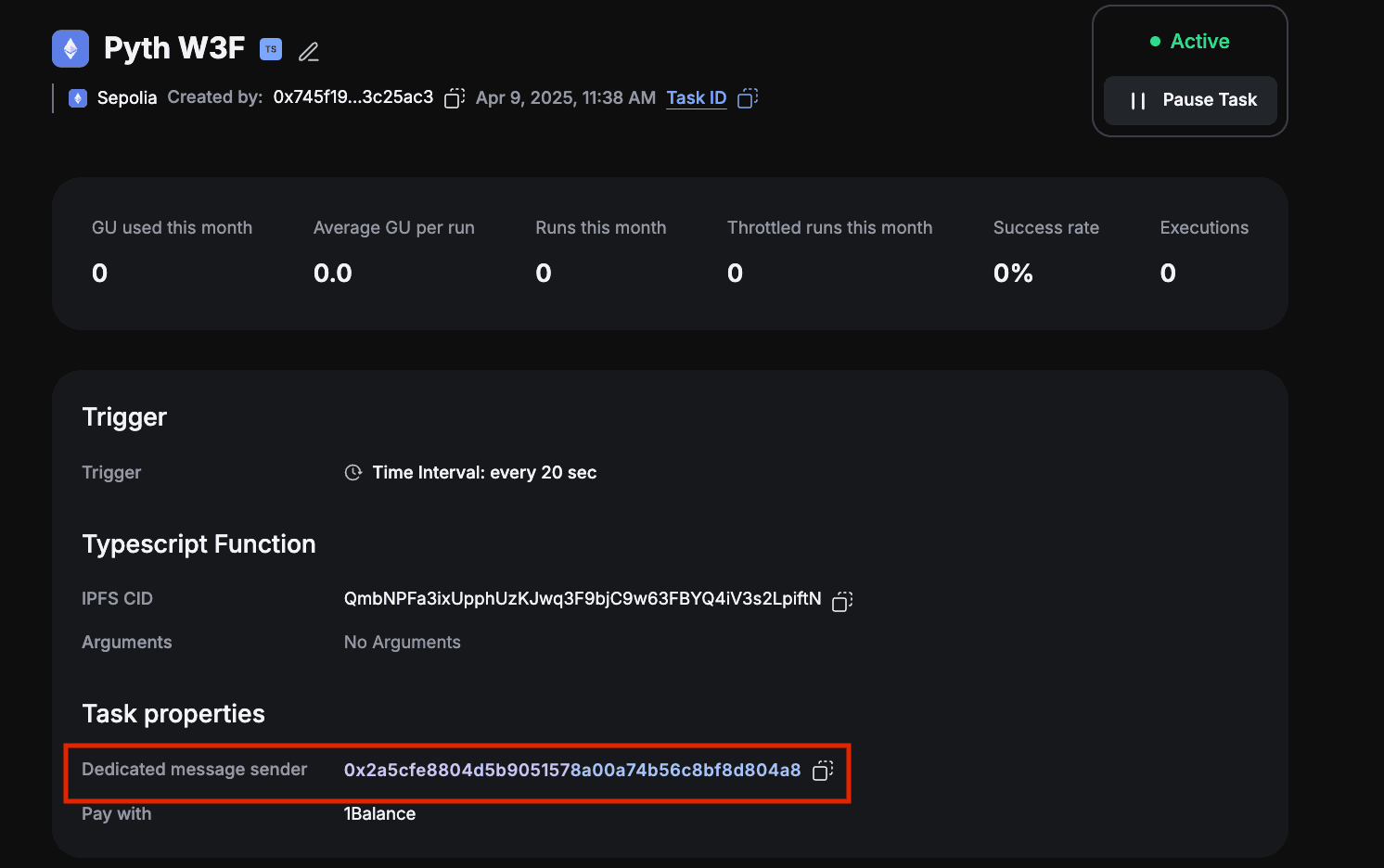Open the dedicated message sender address link
Screen dimensions: 1384x868
[571, 771]
